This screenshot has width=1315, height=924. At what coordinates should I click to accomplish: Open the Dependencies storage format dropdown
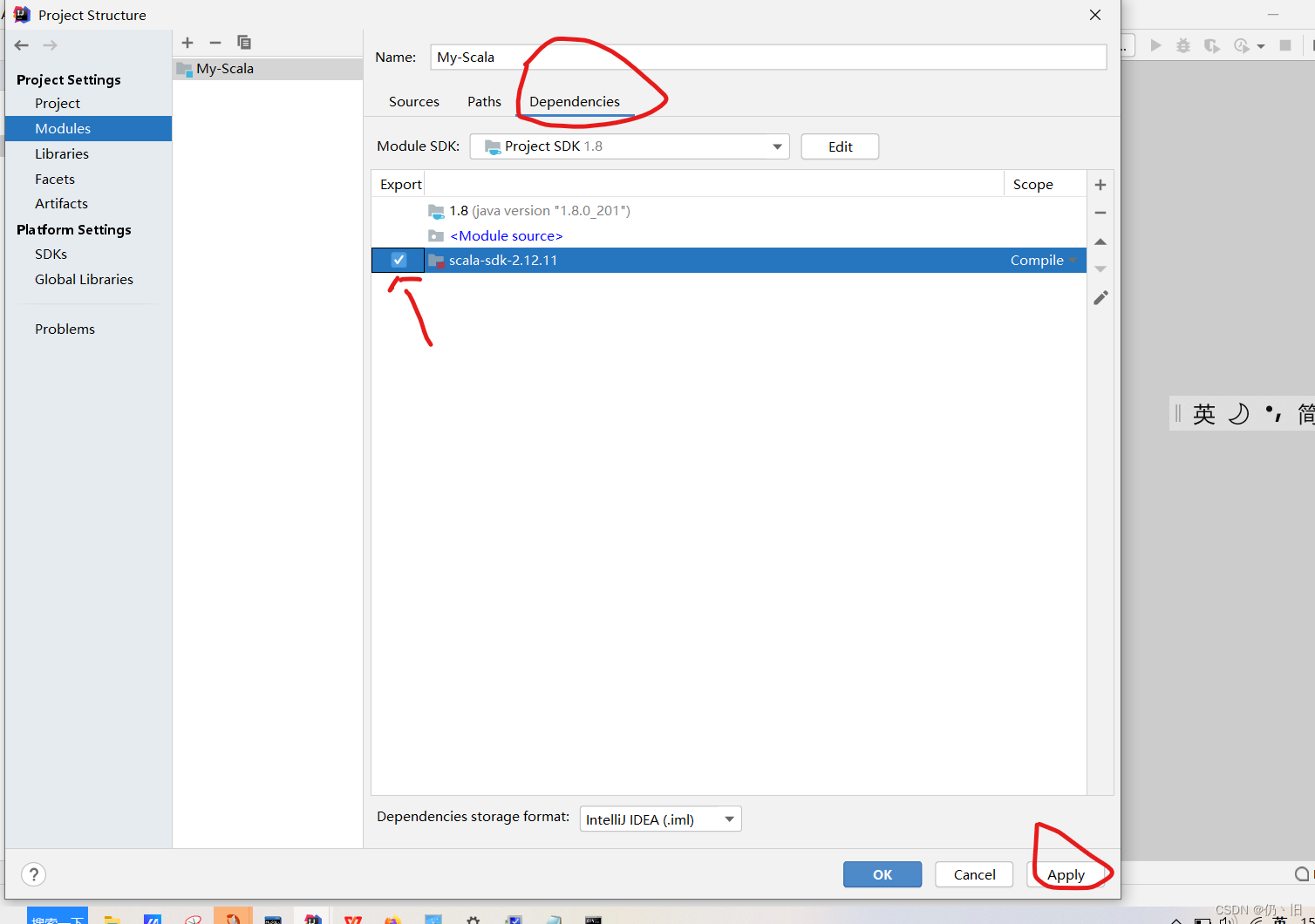coord(660,819)
